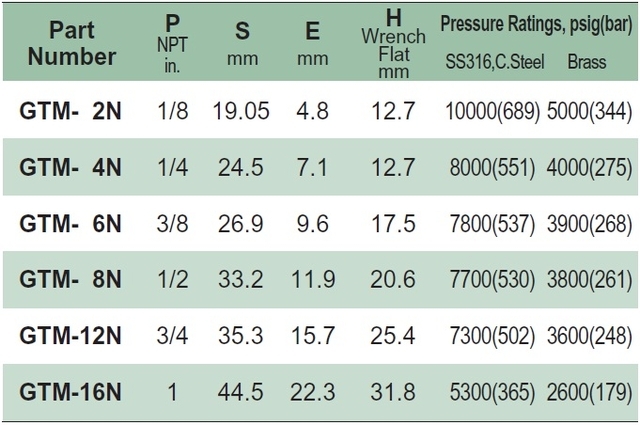Click the P NPT in. header
The width and height of the screenshot is (640, 425).
[x=172, y=43]
